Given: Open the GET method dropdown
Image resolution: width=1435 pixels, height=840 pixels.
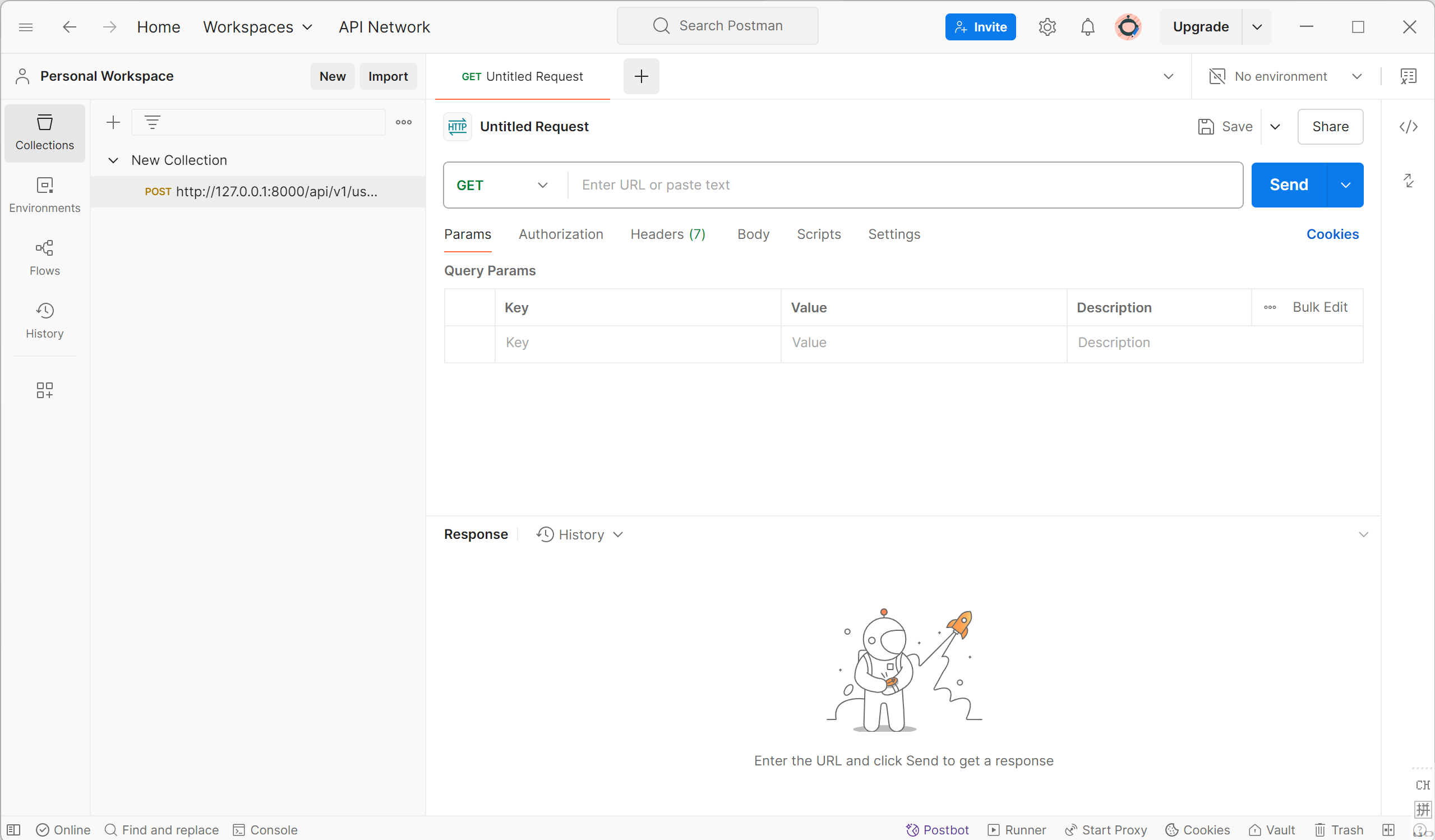Looking at the screenshot, I should tap(503, 185).
